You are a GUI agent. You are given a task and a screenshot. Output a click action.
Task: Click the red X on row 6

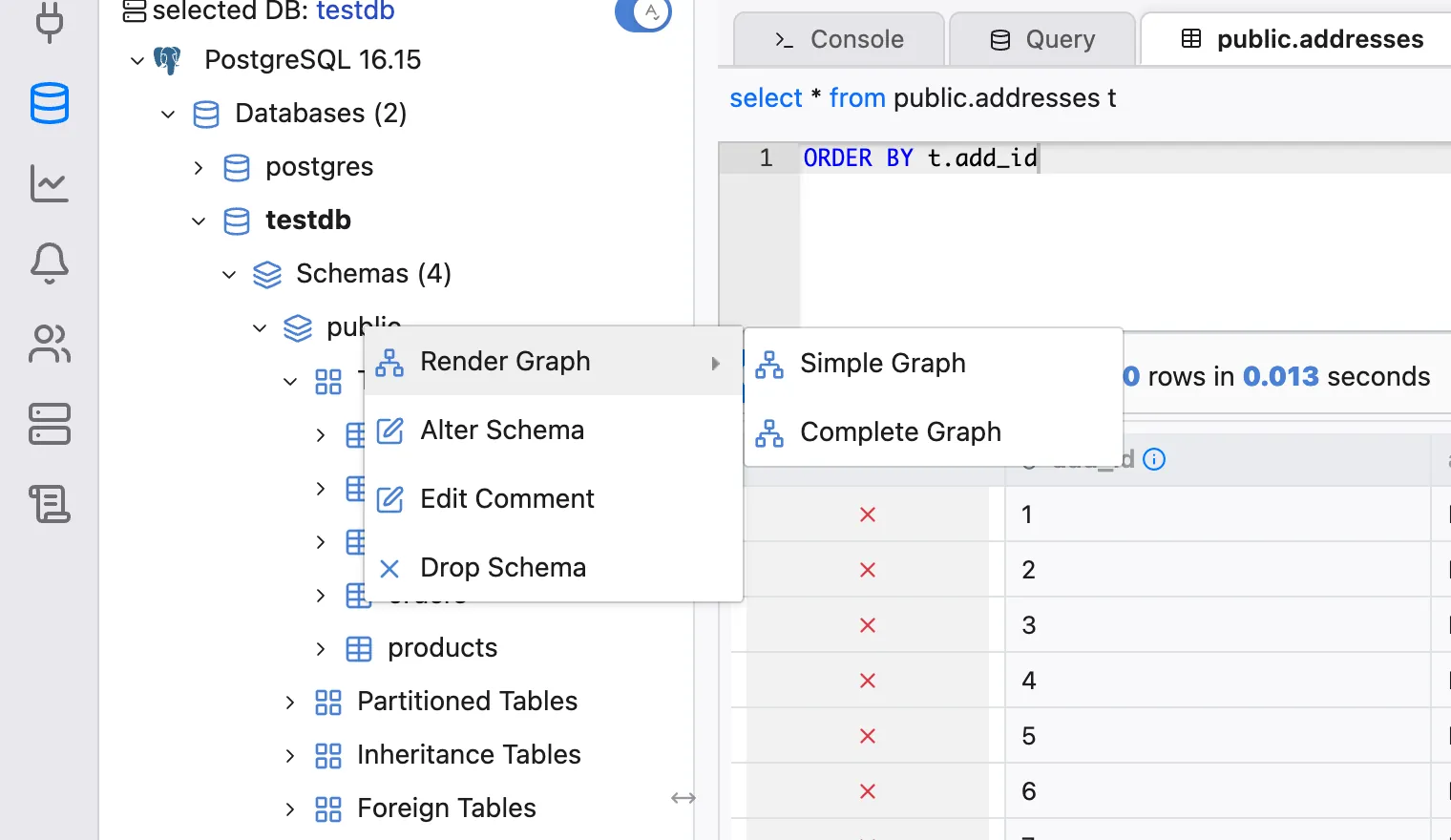[x=868, y=791]
